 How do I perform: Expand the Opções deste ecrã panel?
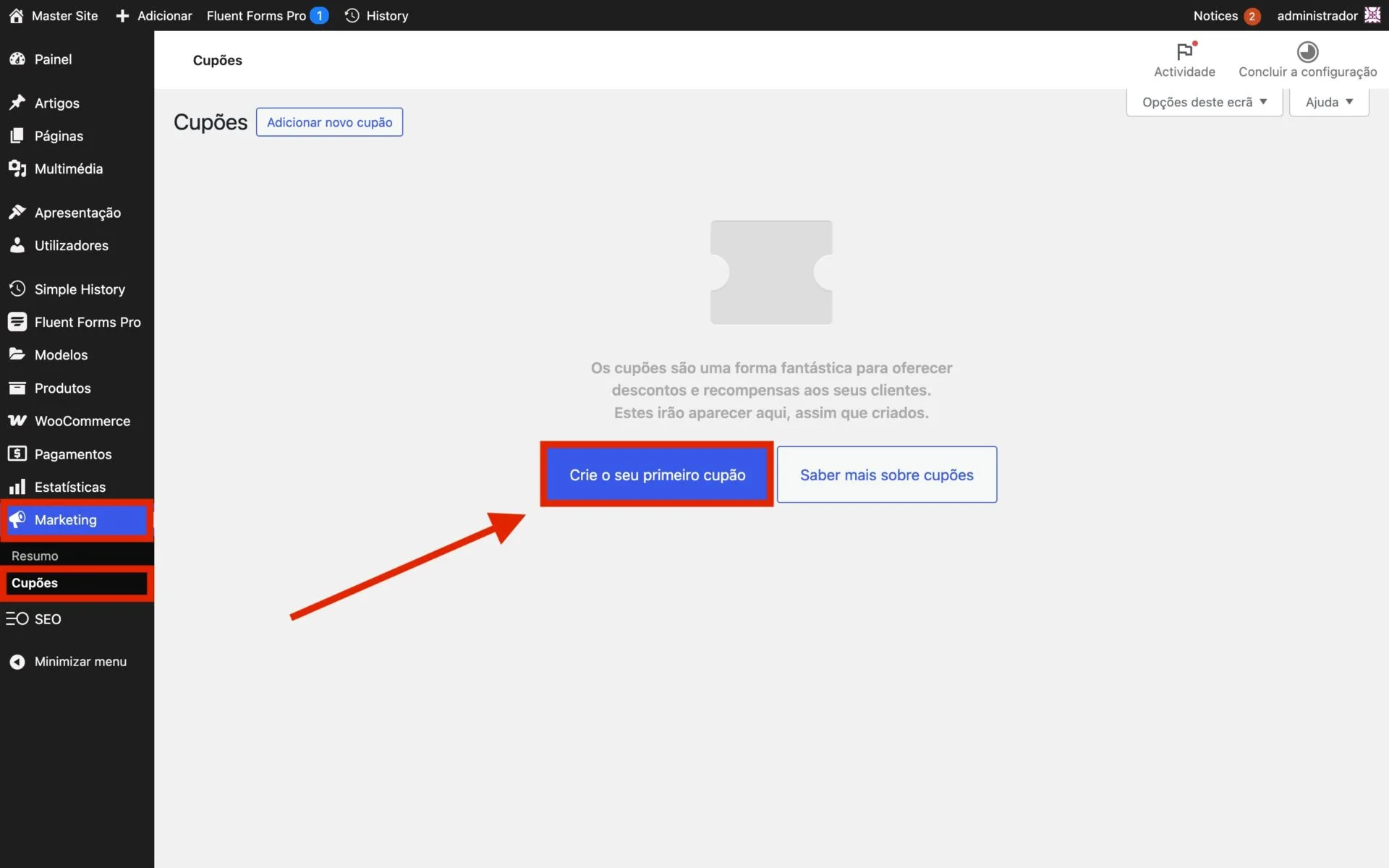pos(1203,102)
